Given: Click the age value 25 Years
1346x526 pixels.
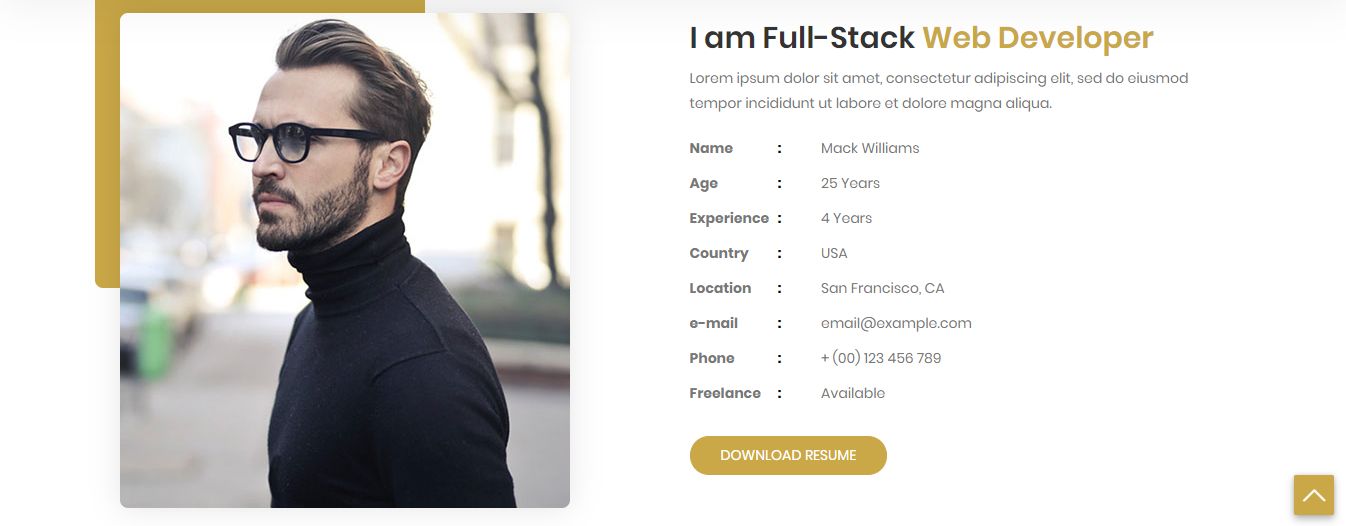Looking at the screenshot, I should coord(850,183).
